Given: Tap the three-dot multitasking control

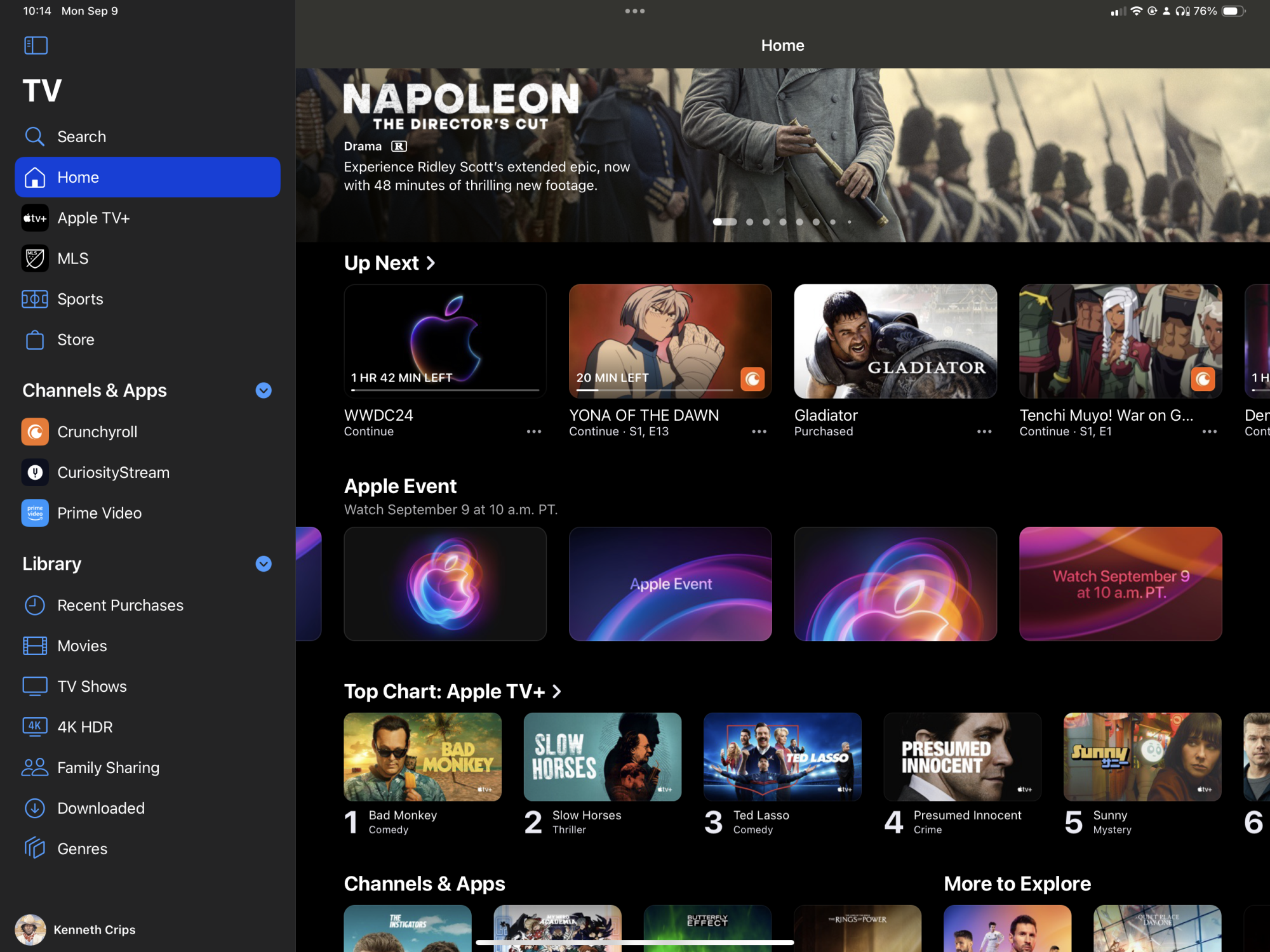Looking at the screenshot, I should coord(635,11).
